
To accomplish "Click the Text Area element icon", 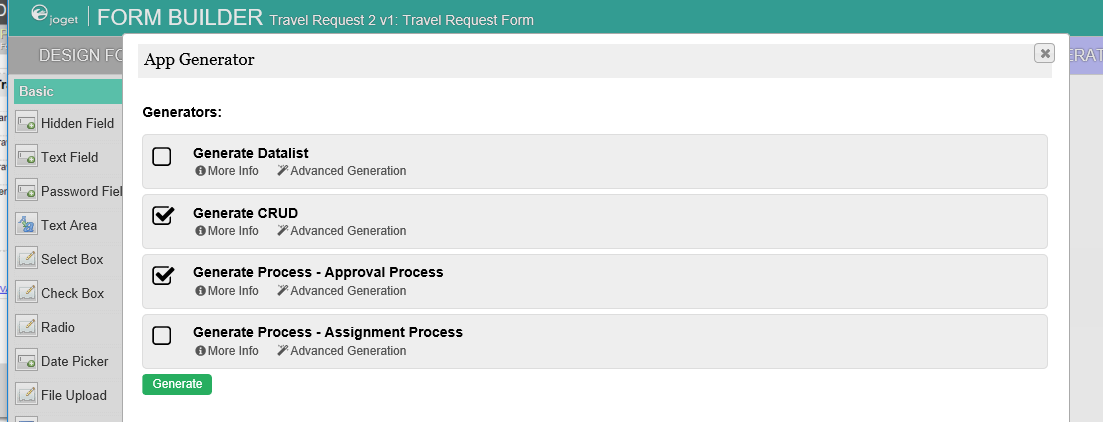I will tap(27, 225).
